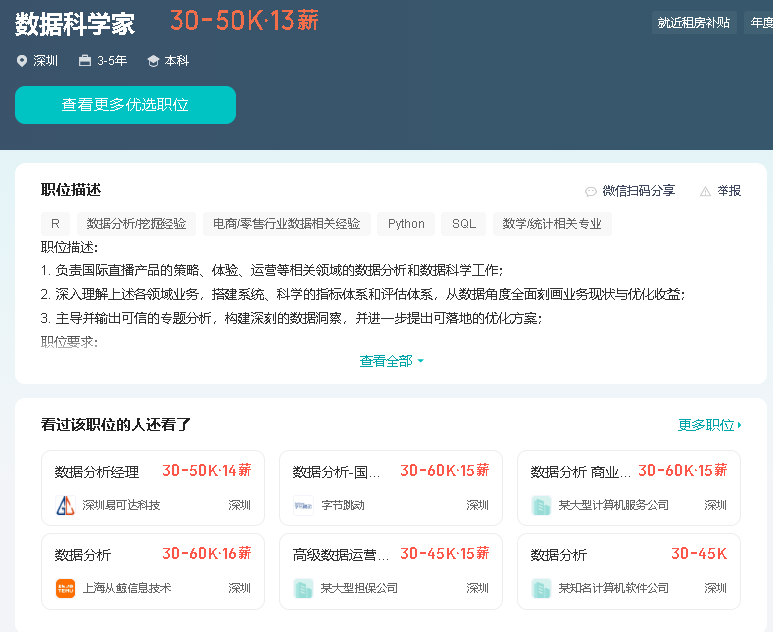773x632 pixels.
Task: Select the SQL skill tag
Action: click(x=463, y=224)
